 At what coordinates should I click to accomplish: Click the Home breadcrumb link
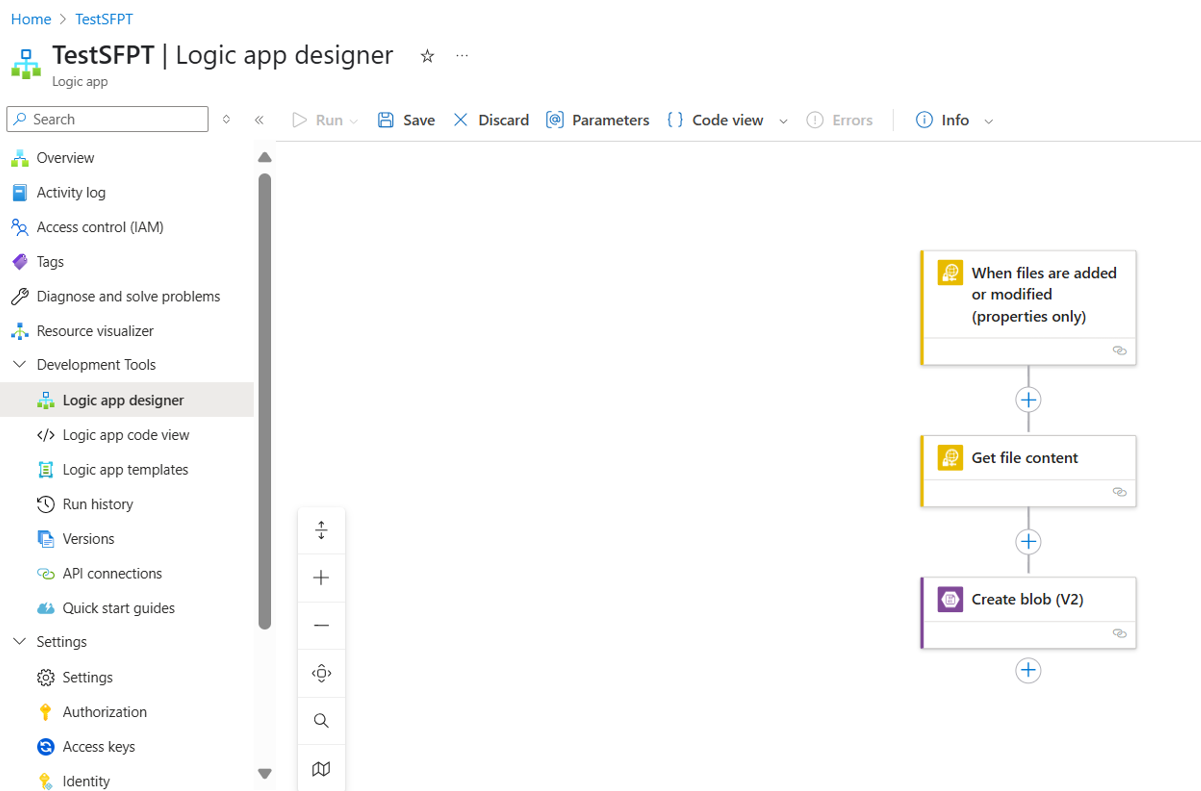[x=31, y=19]
